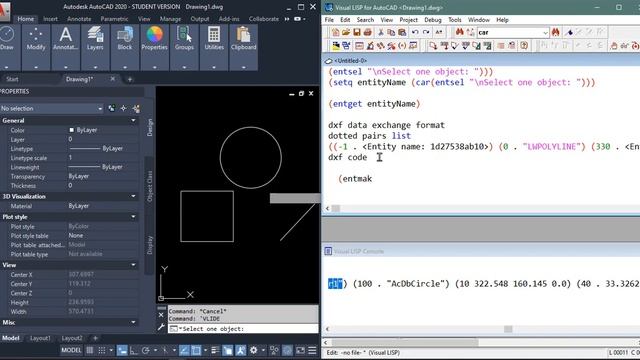This screenshot has height=360, width=640.
Task: Click the Workspace switching gear icon
Action: tap(253, 350)
